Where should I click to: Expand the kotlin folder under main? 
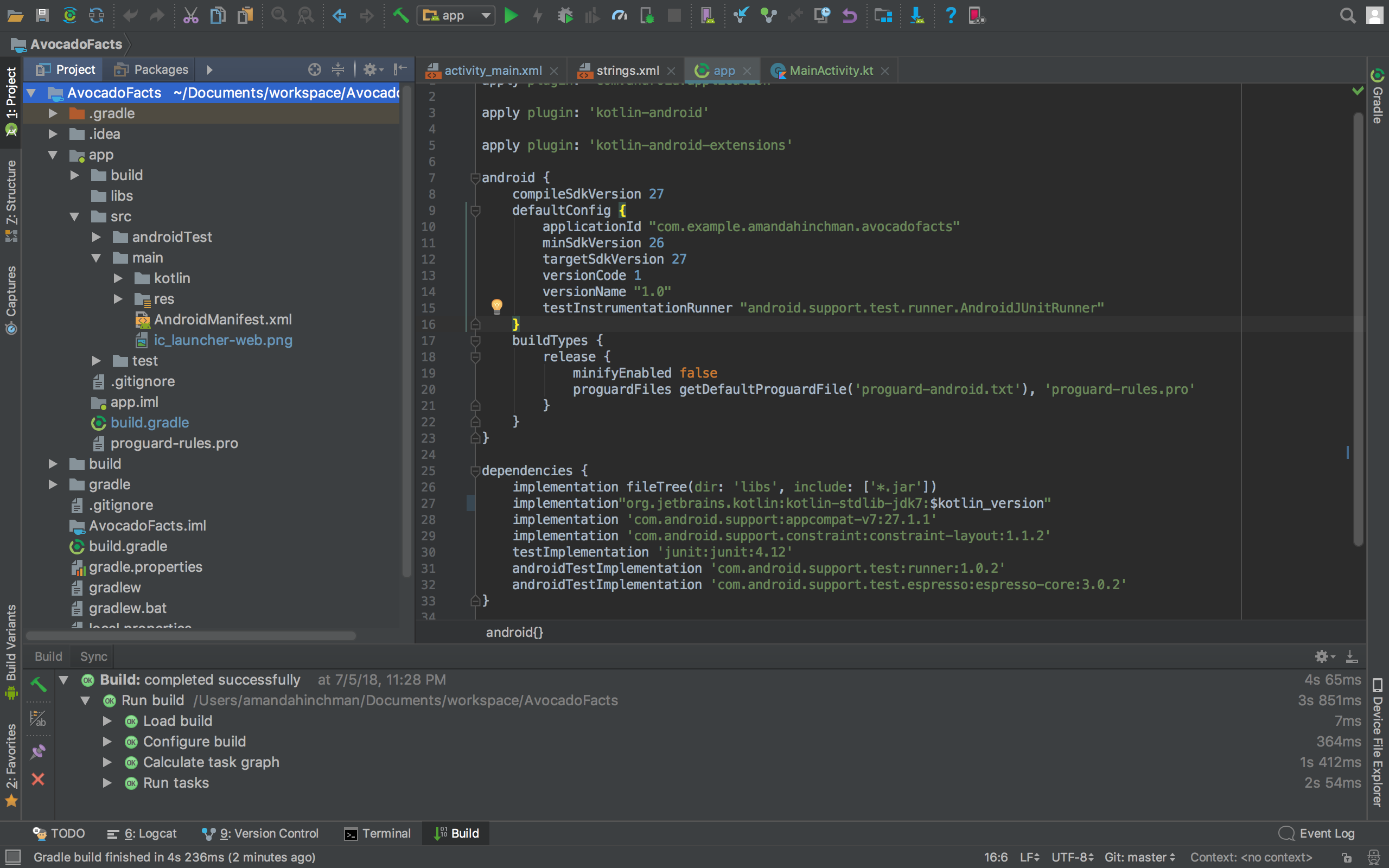coord(118,278)
